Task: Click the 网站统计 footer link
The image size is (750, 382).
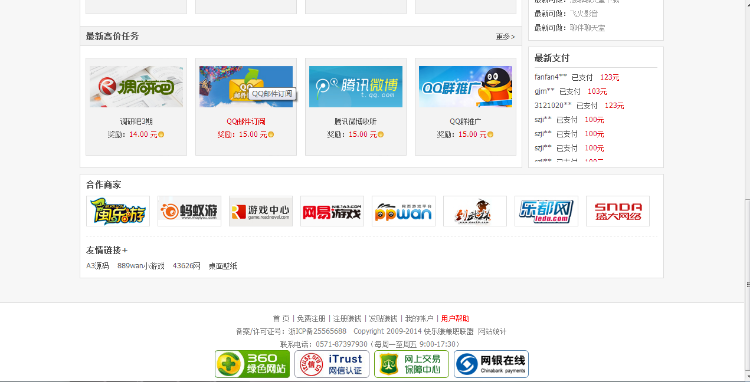Action: coord(492,331)
